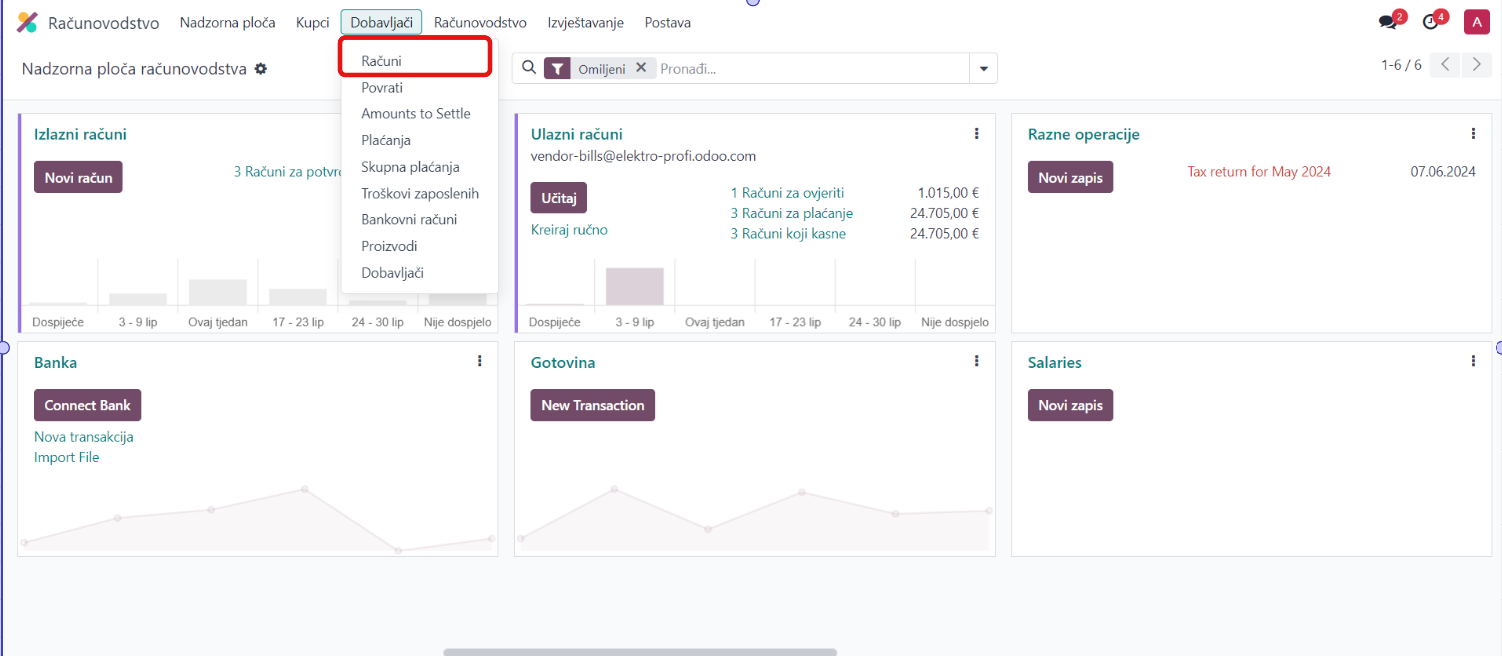Viewport: 1502px width, 656px height.
Task: Click the user avatar icon
Action: click(x=1476, y=22)
